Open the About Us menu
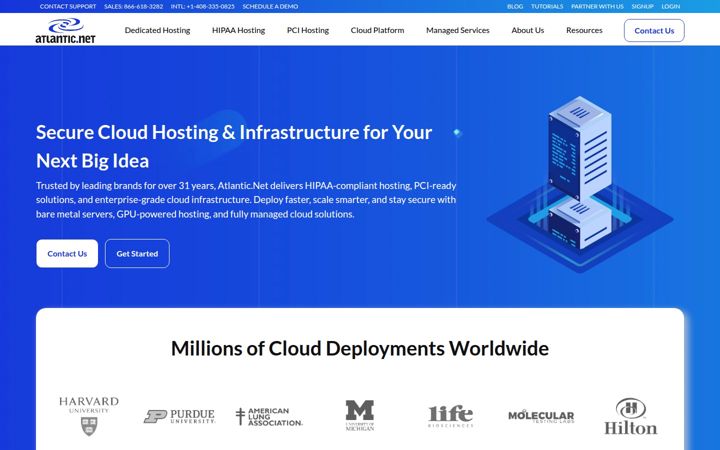This screenshot has height=450, width=720. click(x=528, y=30)
